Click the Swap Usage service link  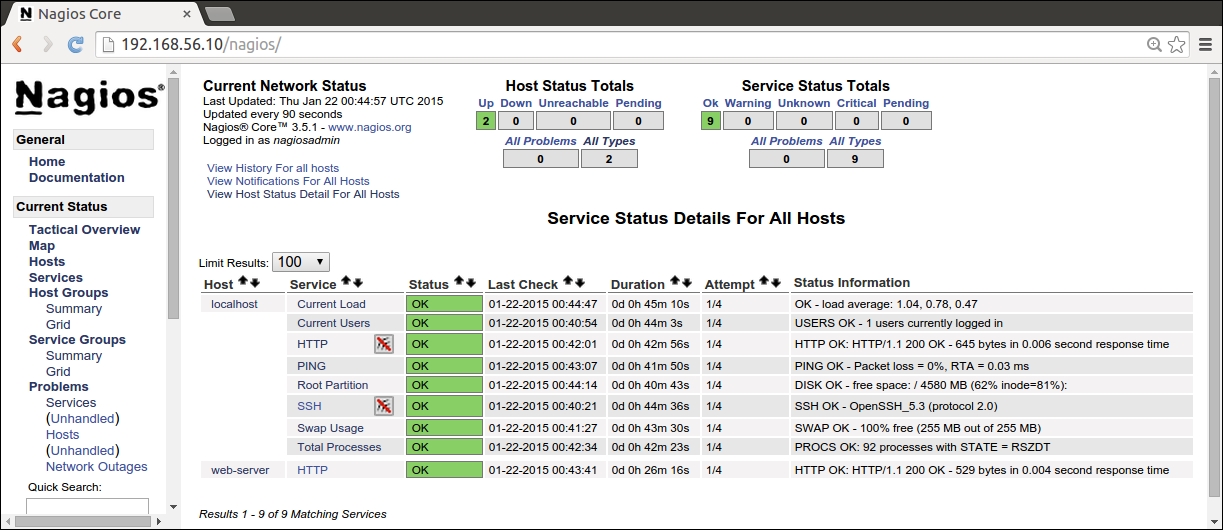click(x=330, y=428)
